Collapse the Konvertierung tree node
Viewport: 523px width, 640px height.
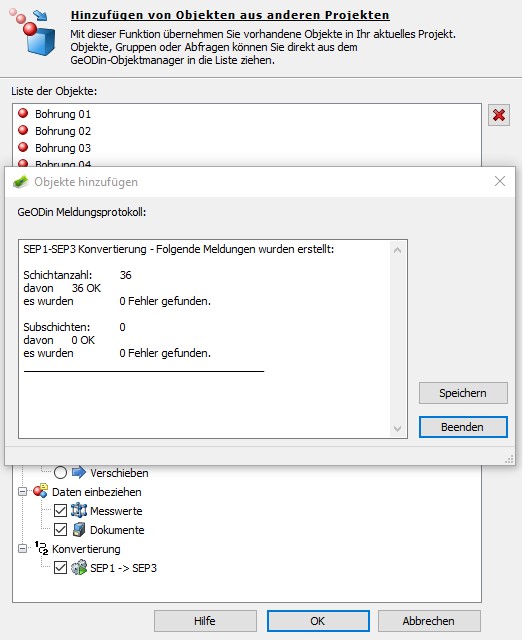22,549
